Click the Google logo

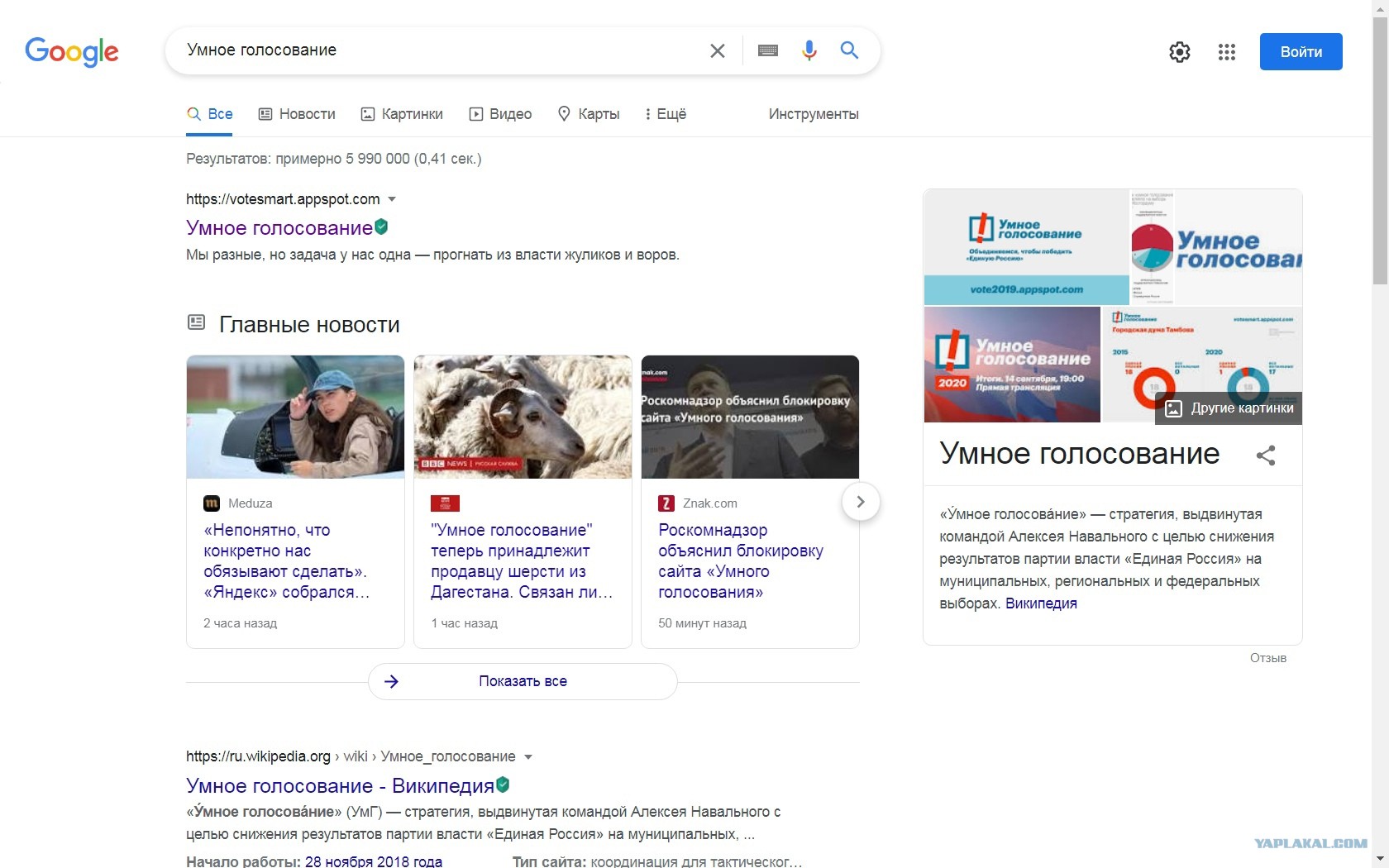(72, 51)
